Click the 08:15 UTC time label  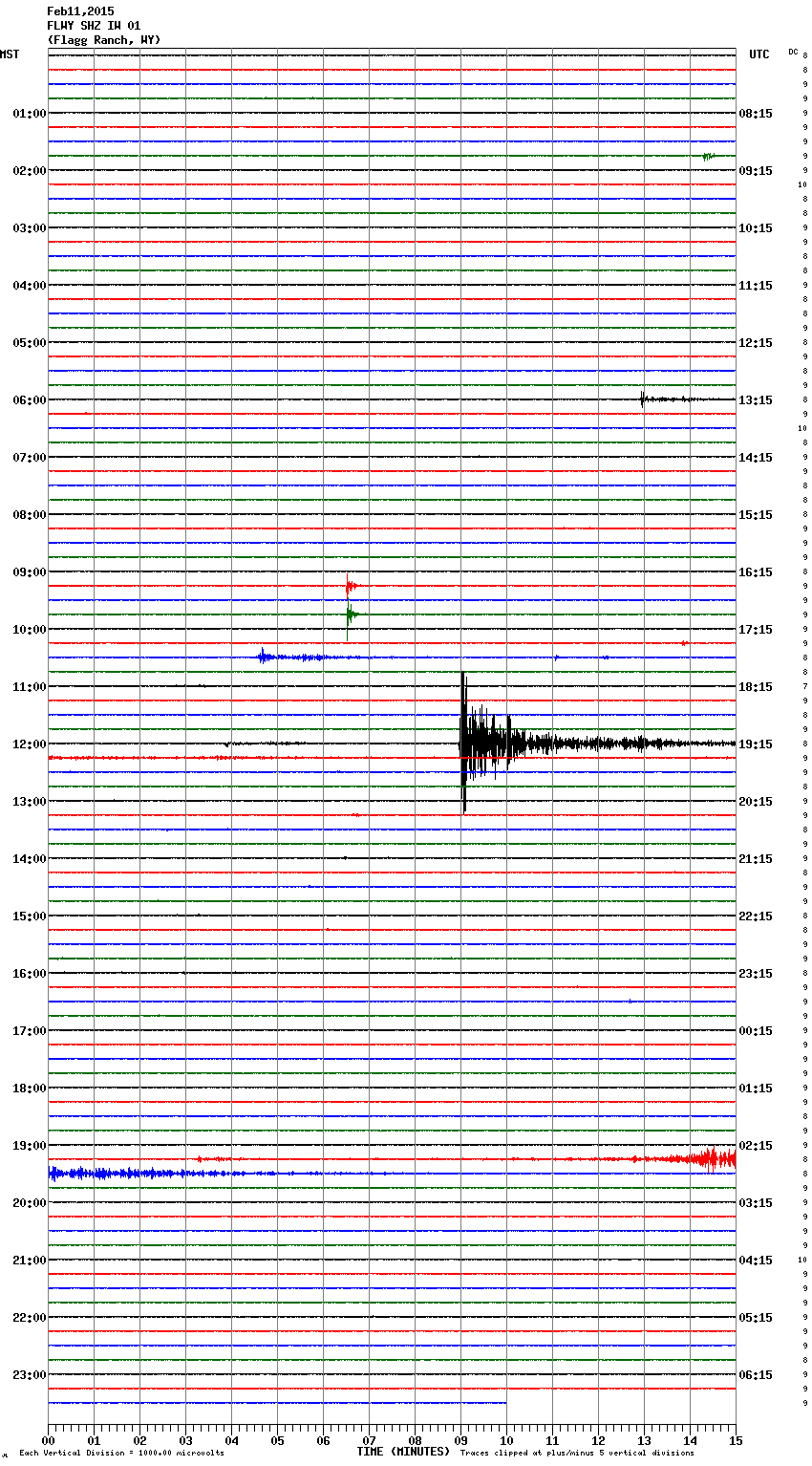[756, 114]
